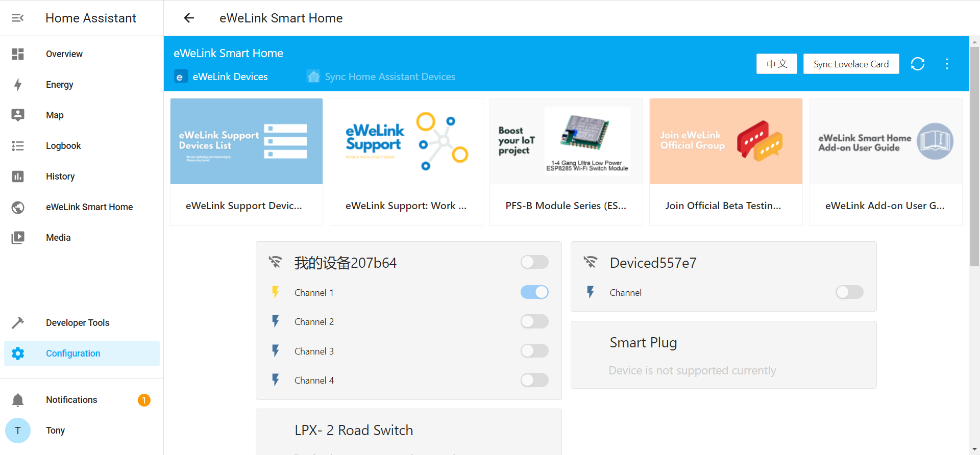
Task: Open eWeLink Support Devices List card
Action: coord(246,161)
